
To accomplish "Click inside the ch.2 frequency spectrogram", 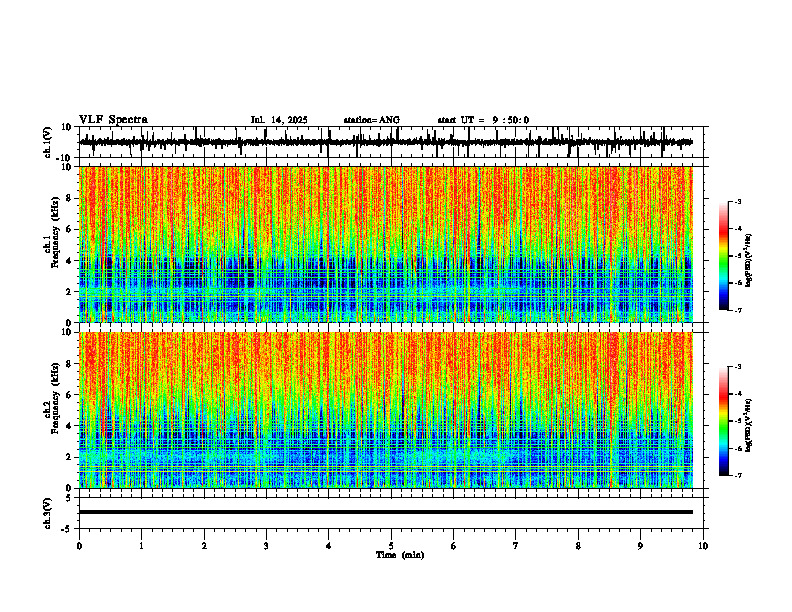I will tap(386, 410).
